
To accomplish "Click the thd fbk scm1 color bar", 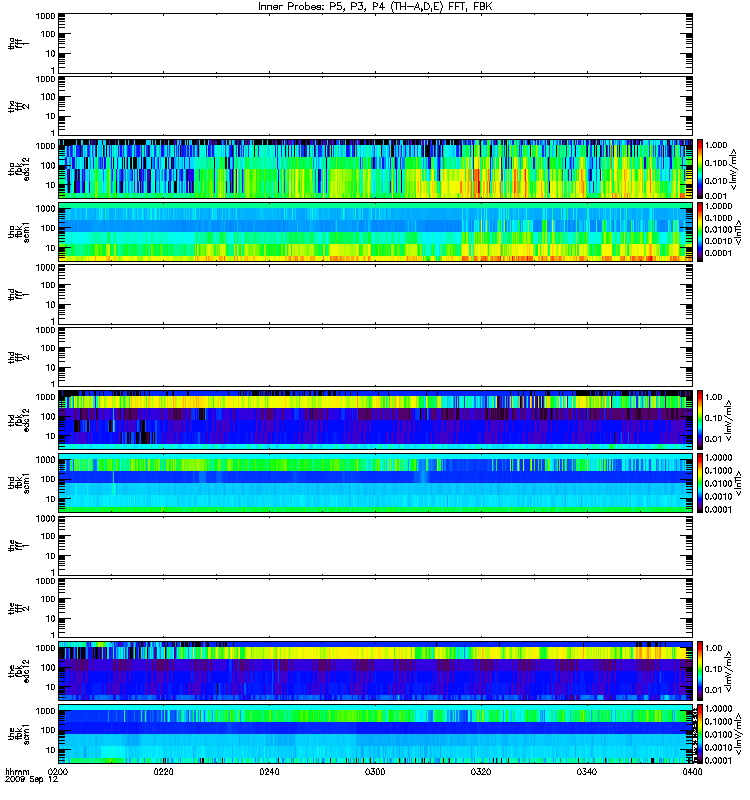I will (x=700, y=483).
